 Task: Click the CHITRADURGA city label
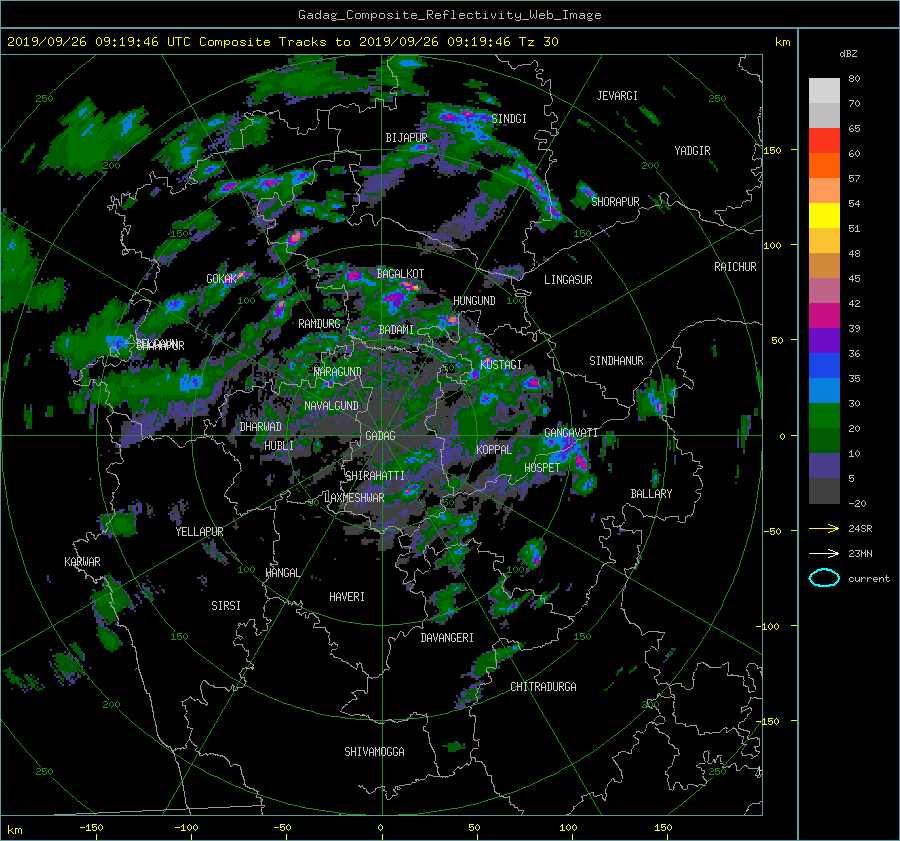pyautogui.click(x=543, y=687)
